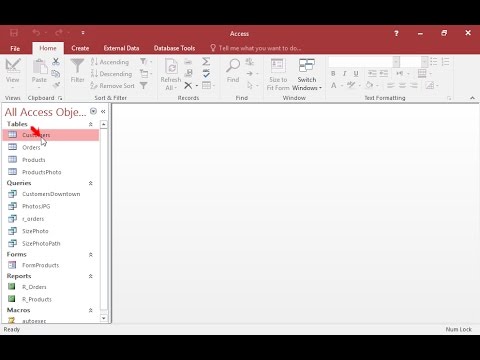Collapse the Tables group
Image resolution: width=480 pixels, height=360 pixels.
[x=90, y=124]
